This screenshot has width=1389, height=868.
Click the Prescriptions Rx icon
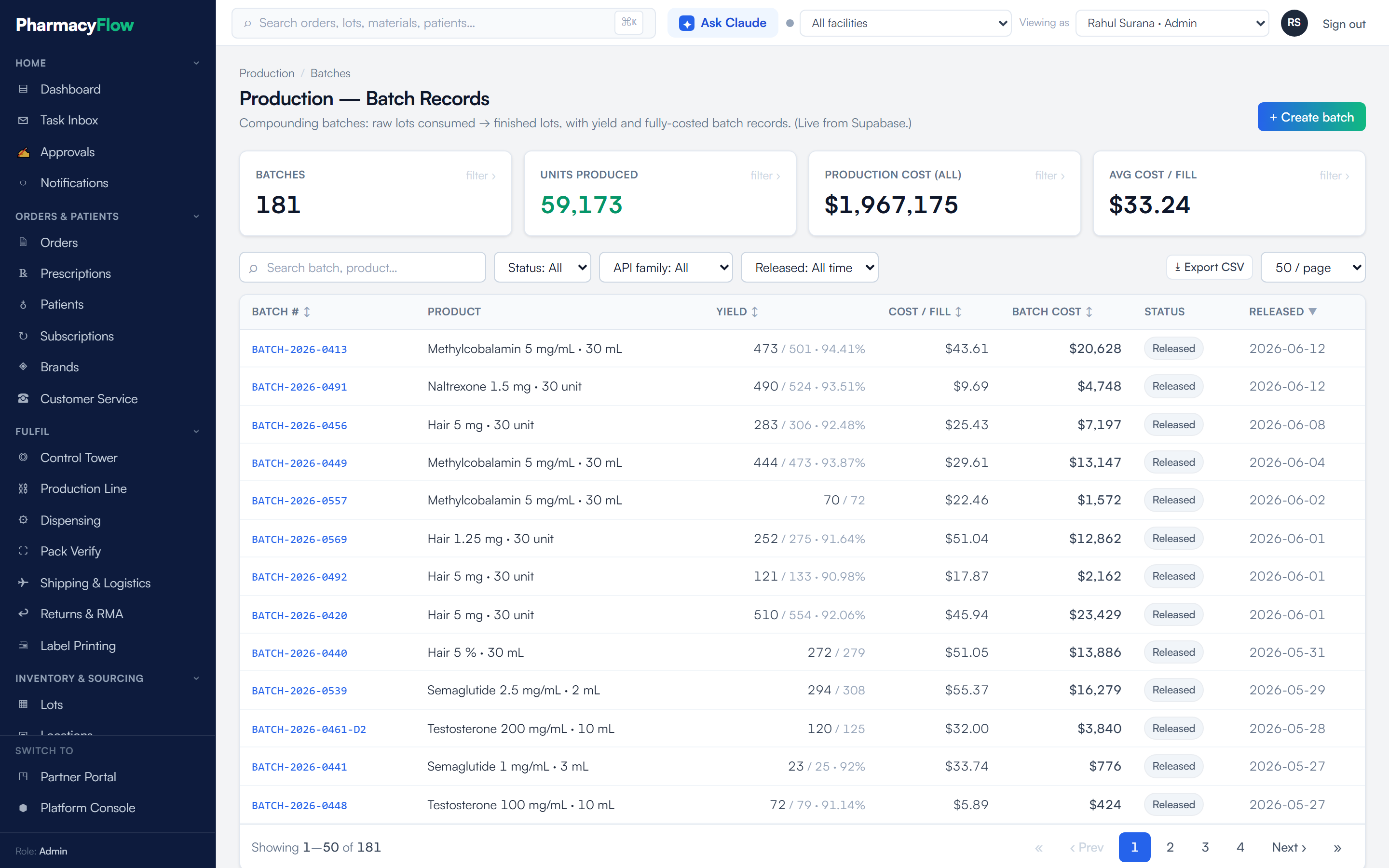tap(23, 273)
